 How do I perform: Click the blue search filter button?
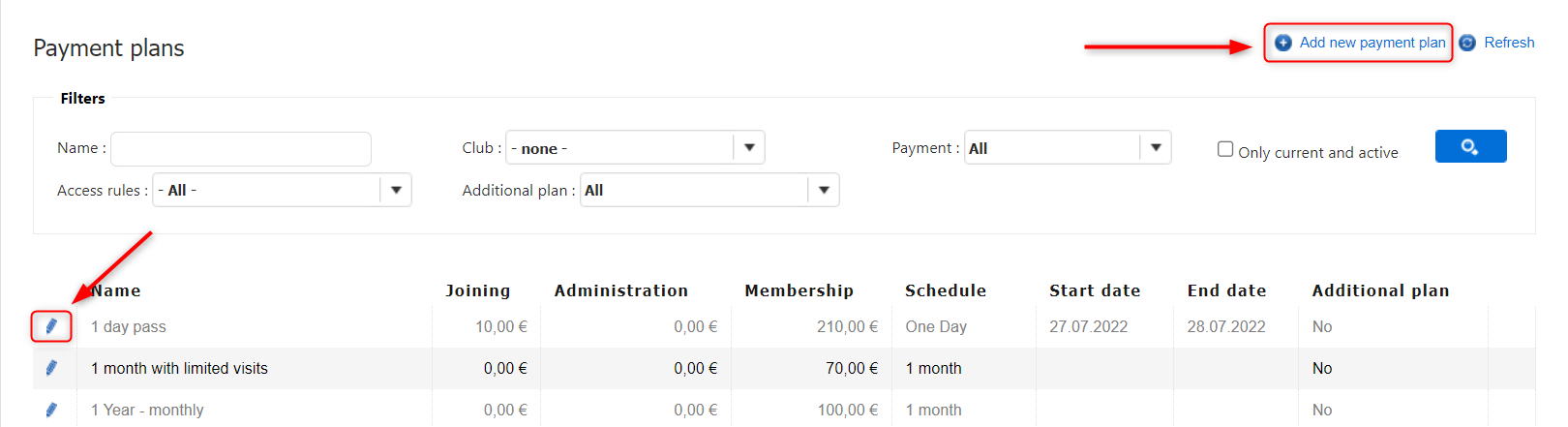click(x=1470, y=146)
